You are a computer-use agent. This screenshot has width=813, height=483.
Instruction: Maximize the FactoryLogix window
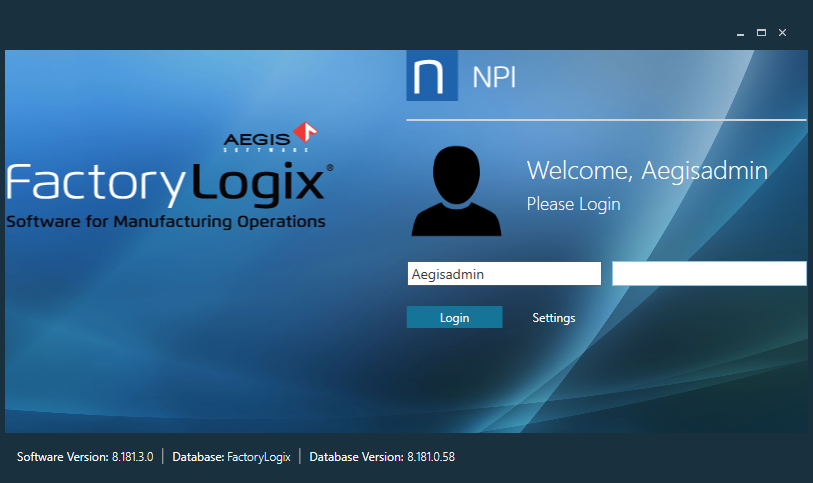click(x=761, y=33)
